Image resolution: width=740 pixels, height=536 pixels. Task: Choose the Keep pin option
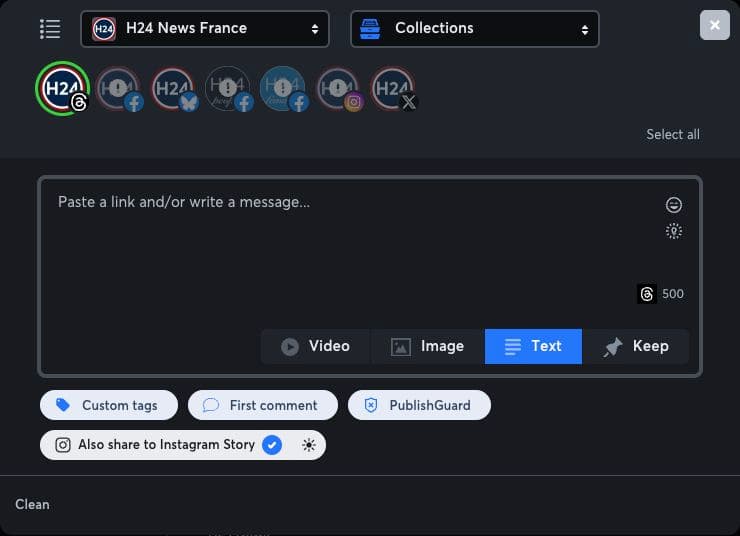click(636, 346)
